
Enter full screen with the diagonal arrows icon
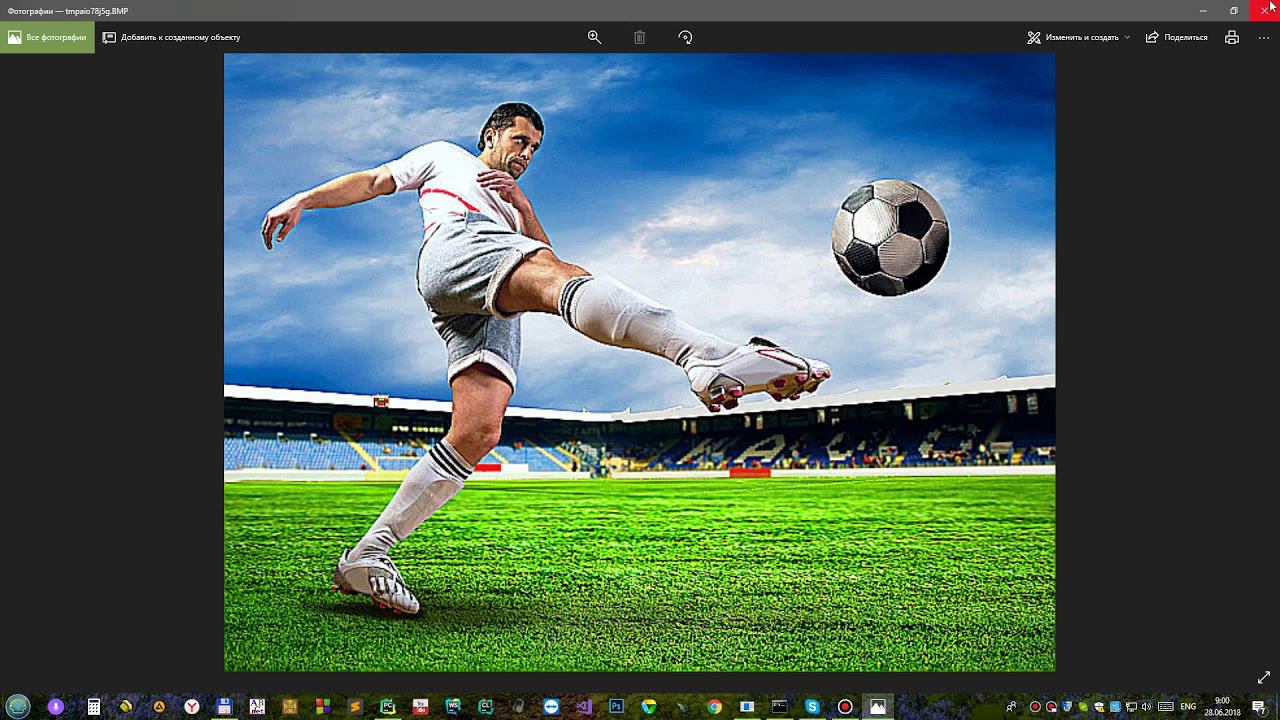pos(1264,677)
